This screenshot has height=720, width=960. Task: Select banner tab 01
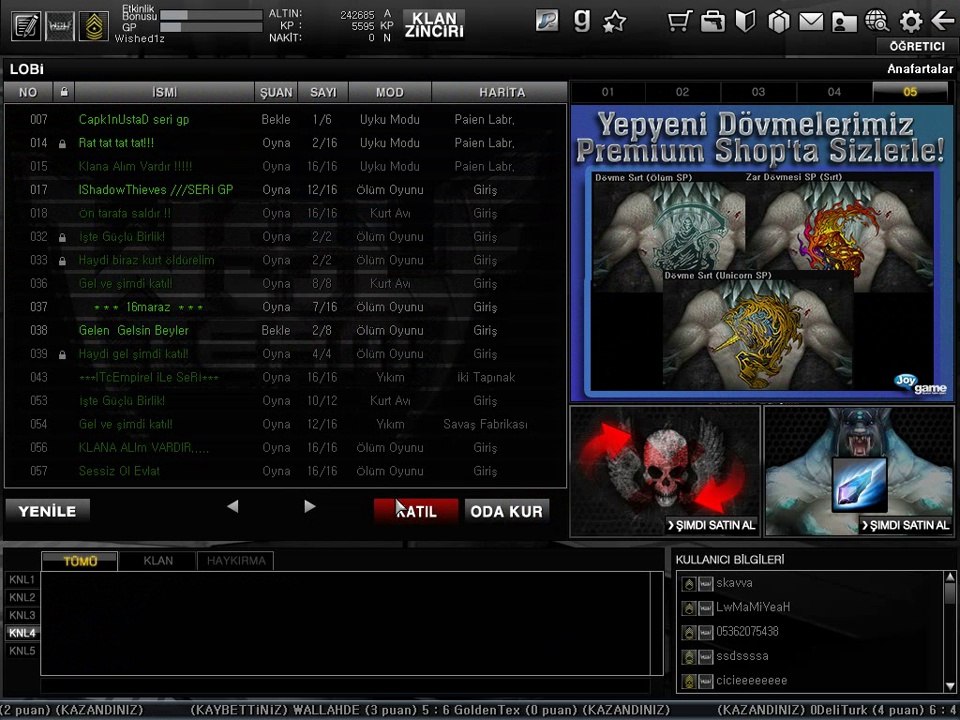(607, 92)
